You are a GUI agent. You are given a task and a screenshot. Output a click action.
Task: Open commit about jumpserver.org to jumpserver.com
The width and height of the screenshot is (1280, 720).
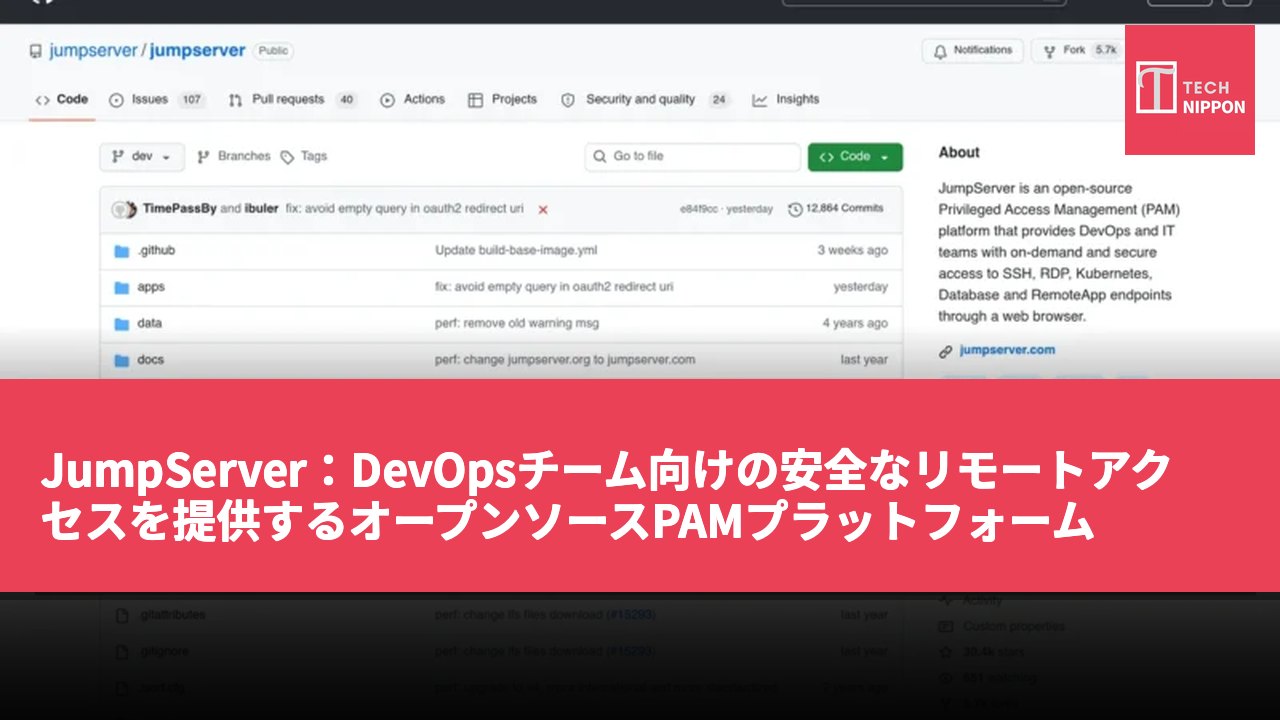565,360
